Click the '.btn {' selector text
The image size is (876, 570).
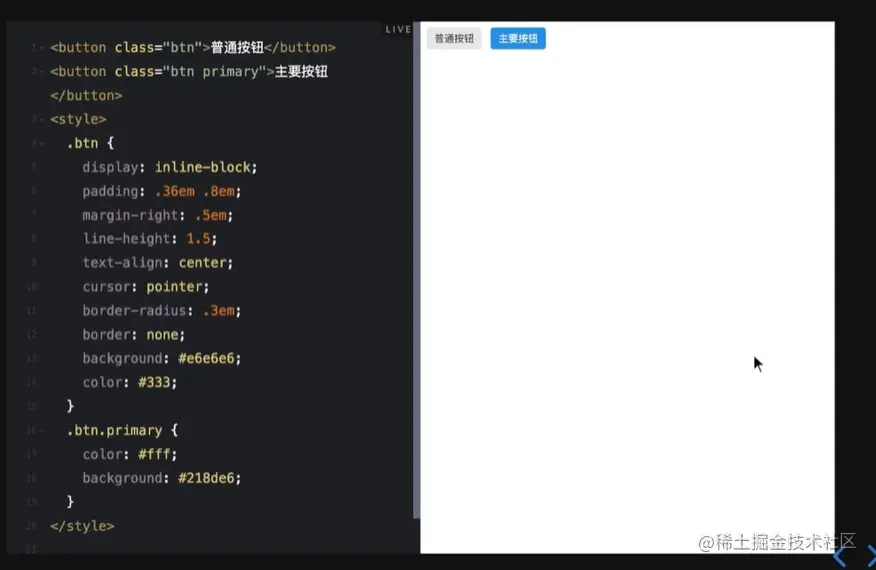pyautogui.click(x=90, y=143)
